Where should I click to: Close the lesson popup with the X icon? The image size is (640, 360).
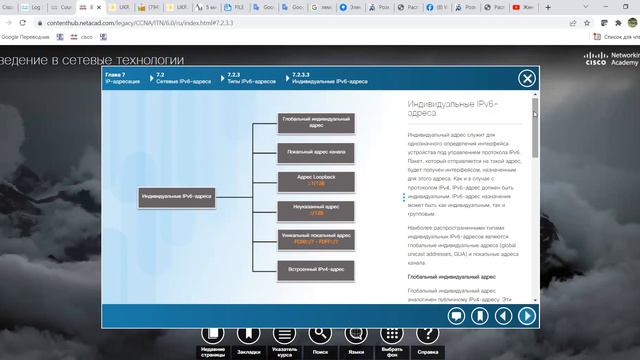point(527,78)
